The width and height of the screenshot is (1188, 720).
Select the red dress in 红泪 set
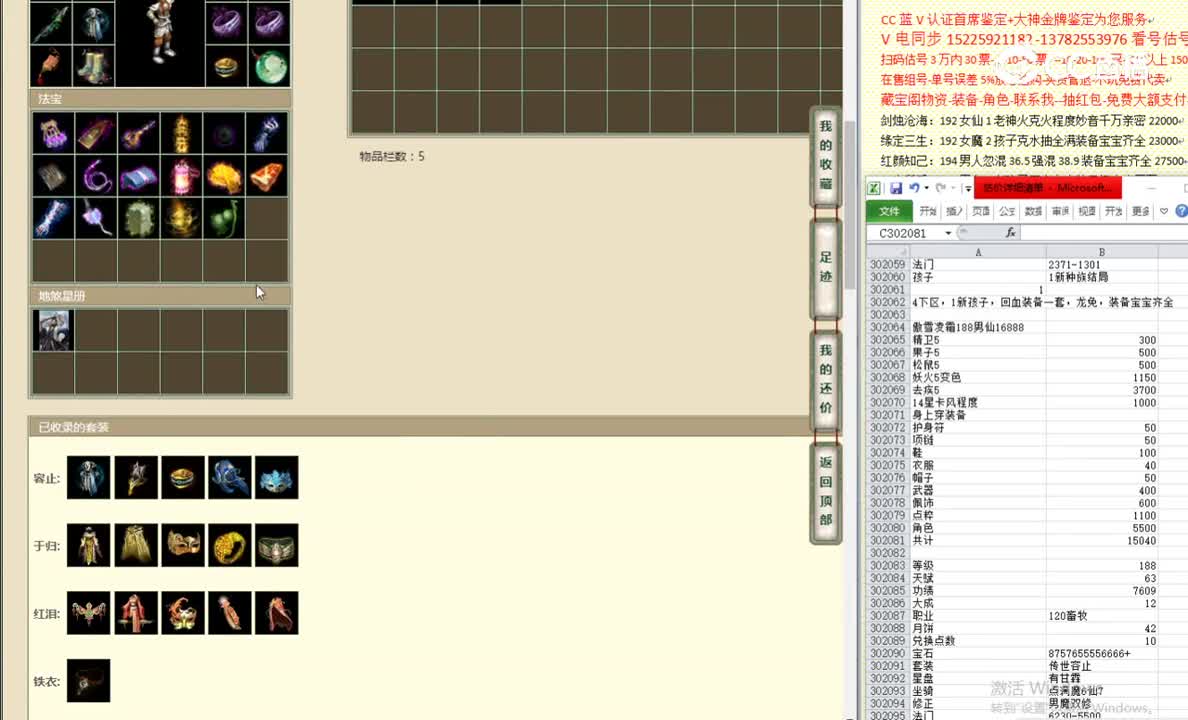click(136, 612)
